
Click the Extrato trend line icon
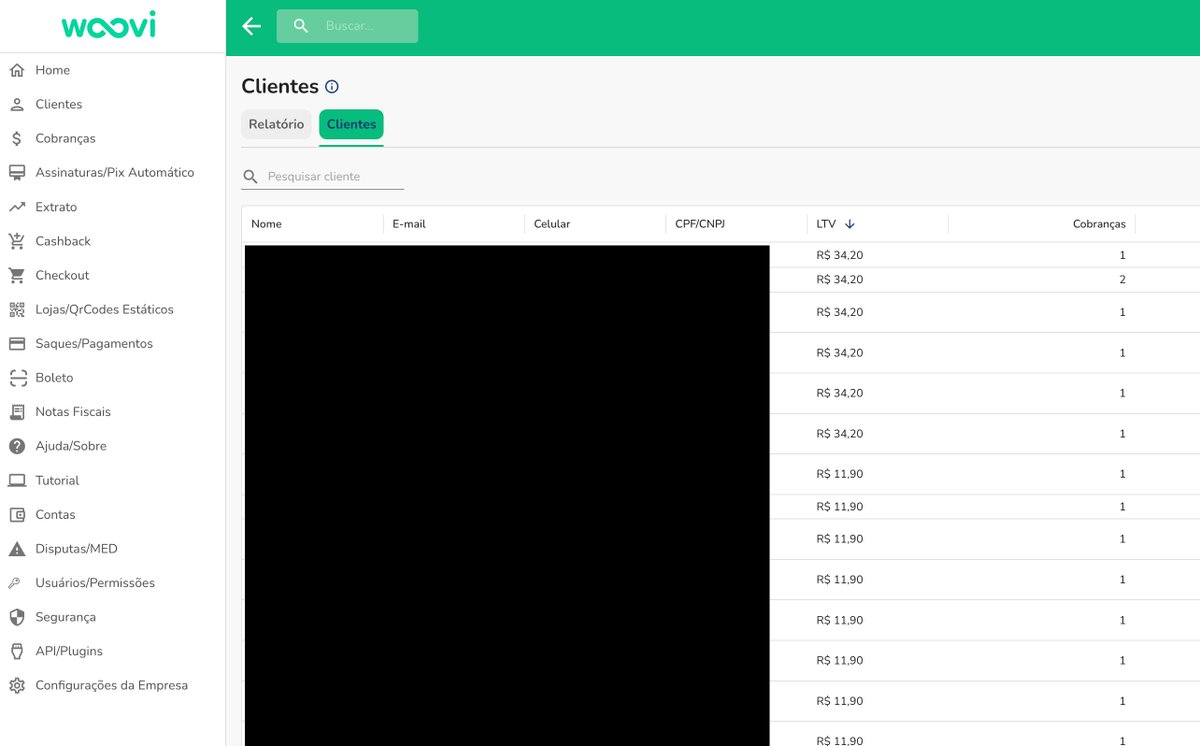click(17, 207)
